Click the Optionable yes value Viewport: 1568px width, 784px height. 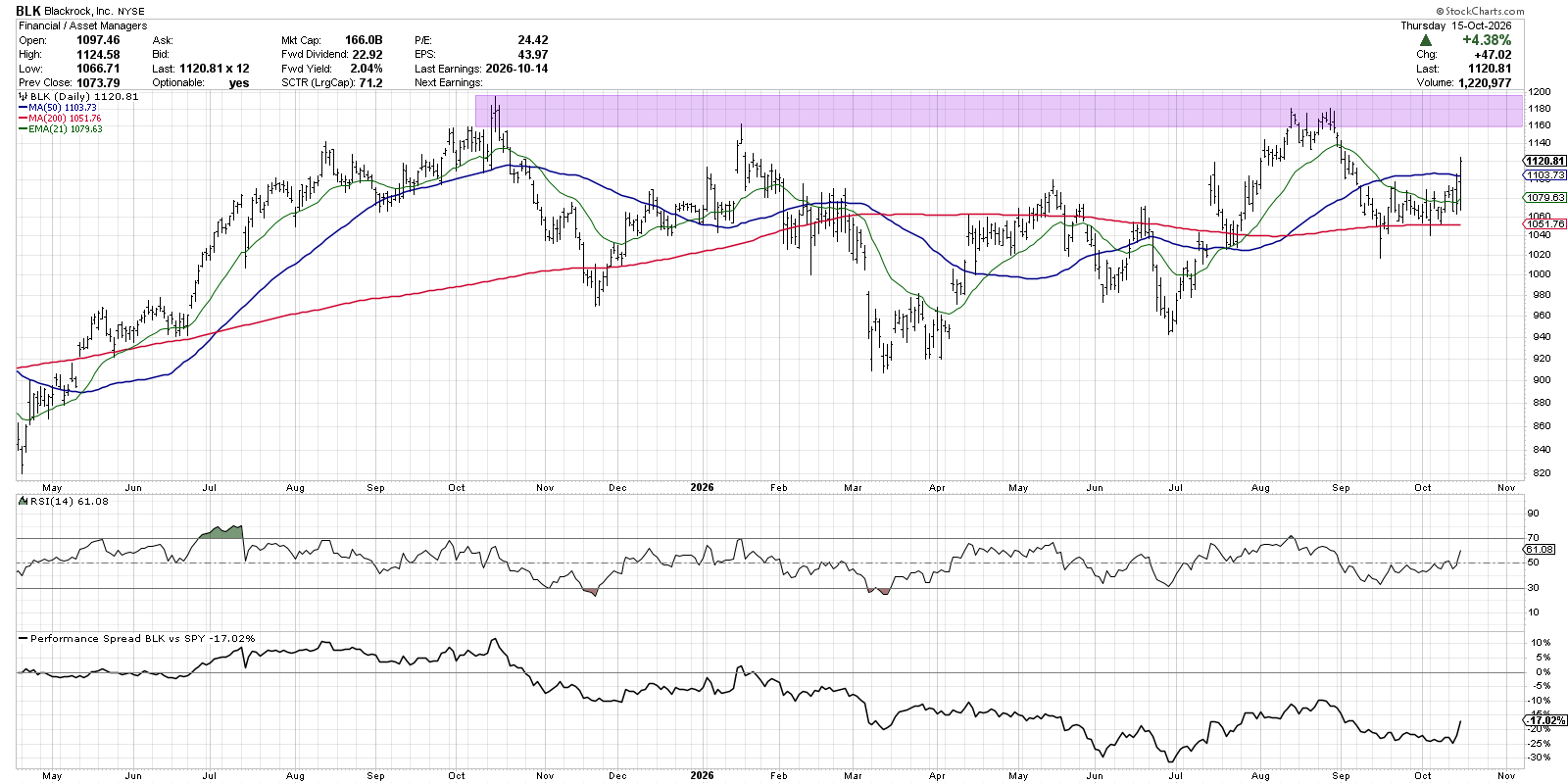(239, 82)
